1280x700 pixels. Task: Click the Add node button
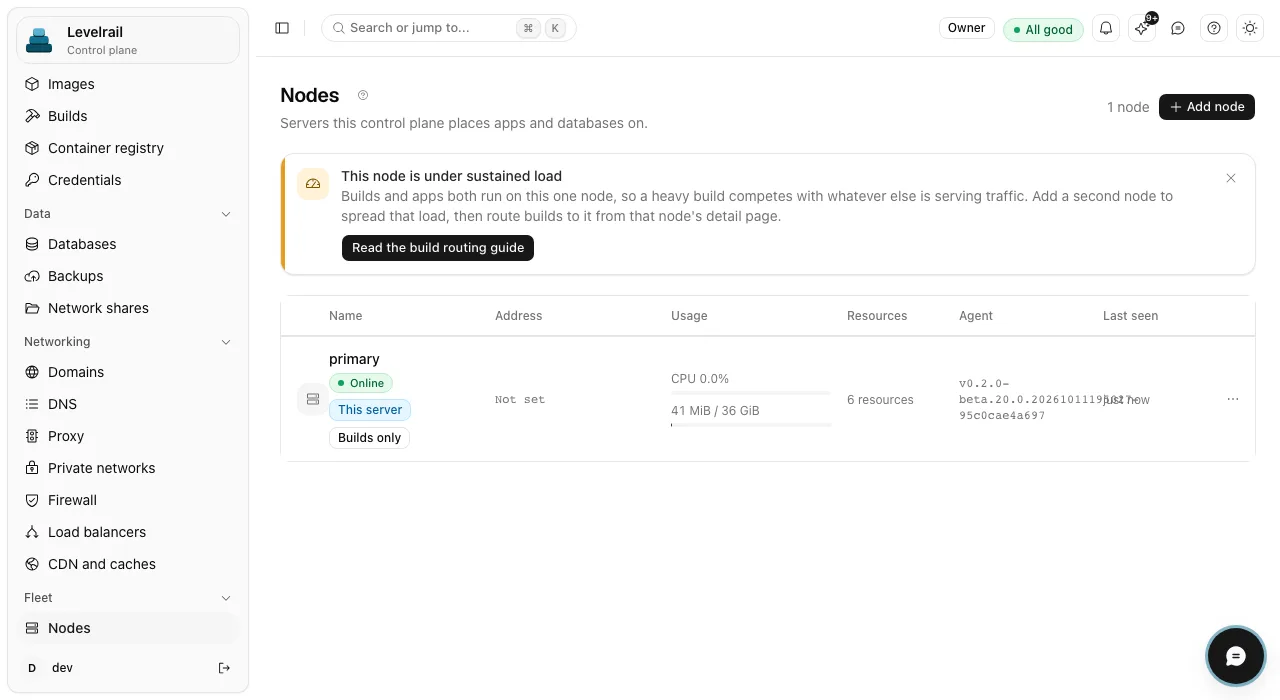(1207, 107)
